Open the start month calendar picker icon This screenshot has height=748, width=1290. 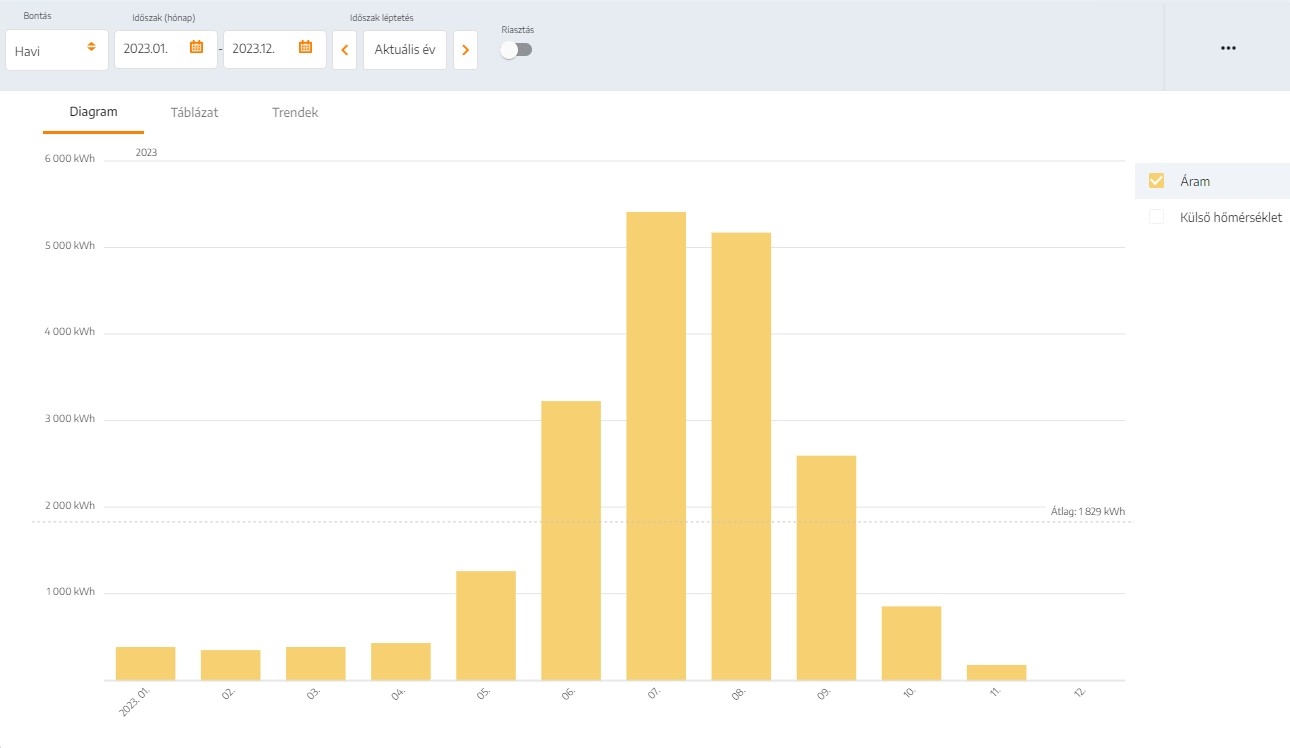[197, 47]
